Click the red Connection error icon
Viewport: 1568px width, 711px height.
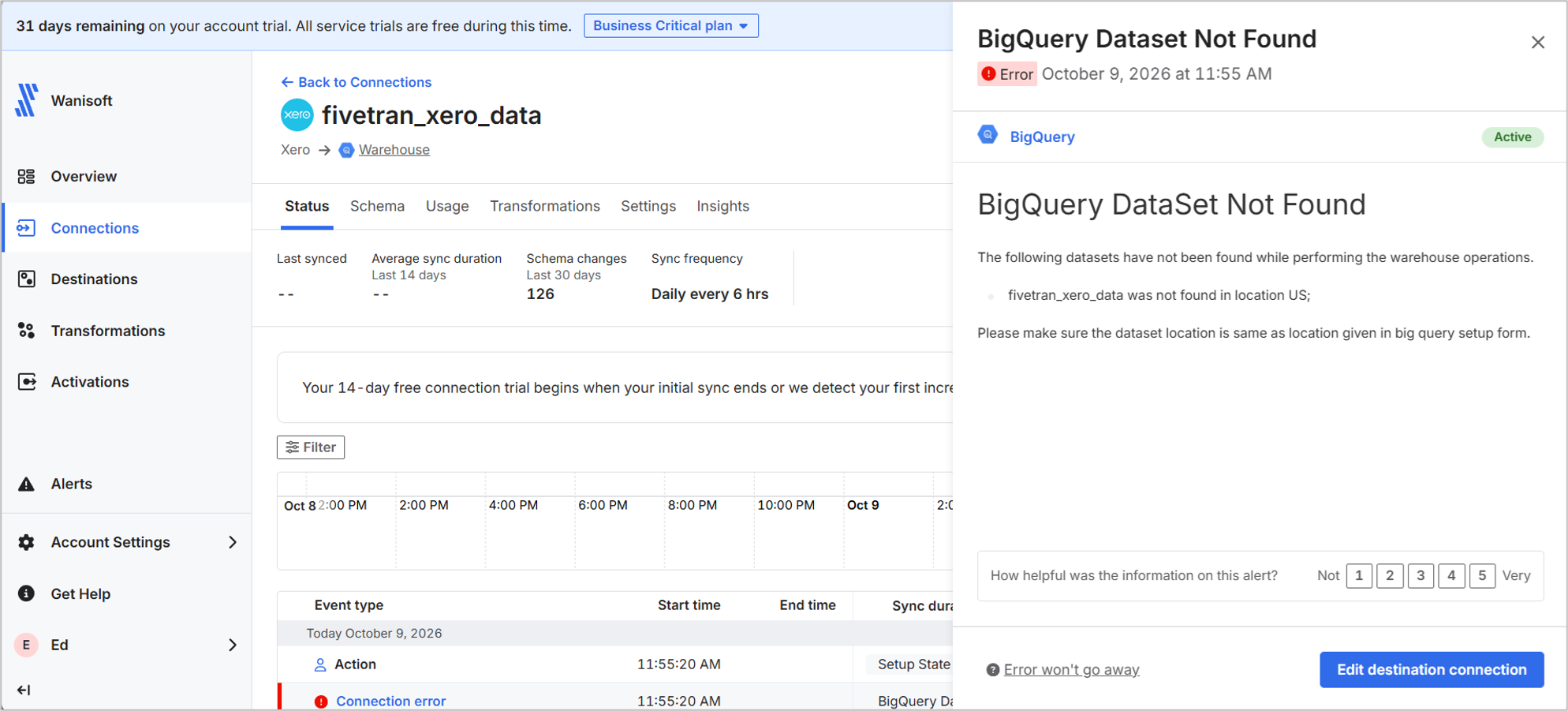321,702
